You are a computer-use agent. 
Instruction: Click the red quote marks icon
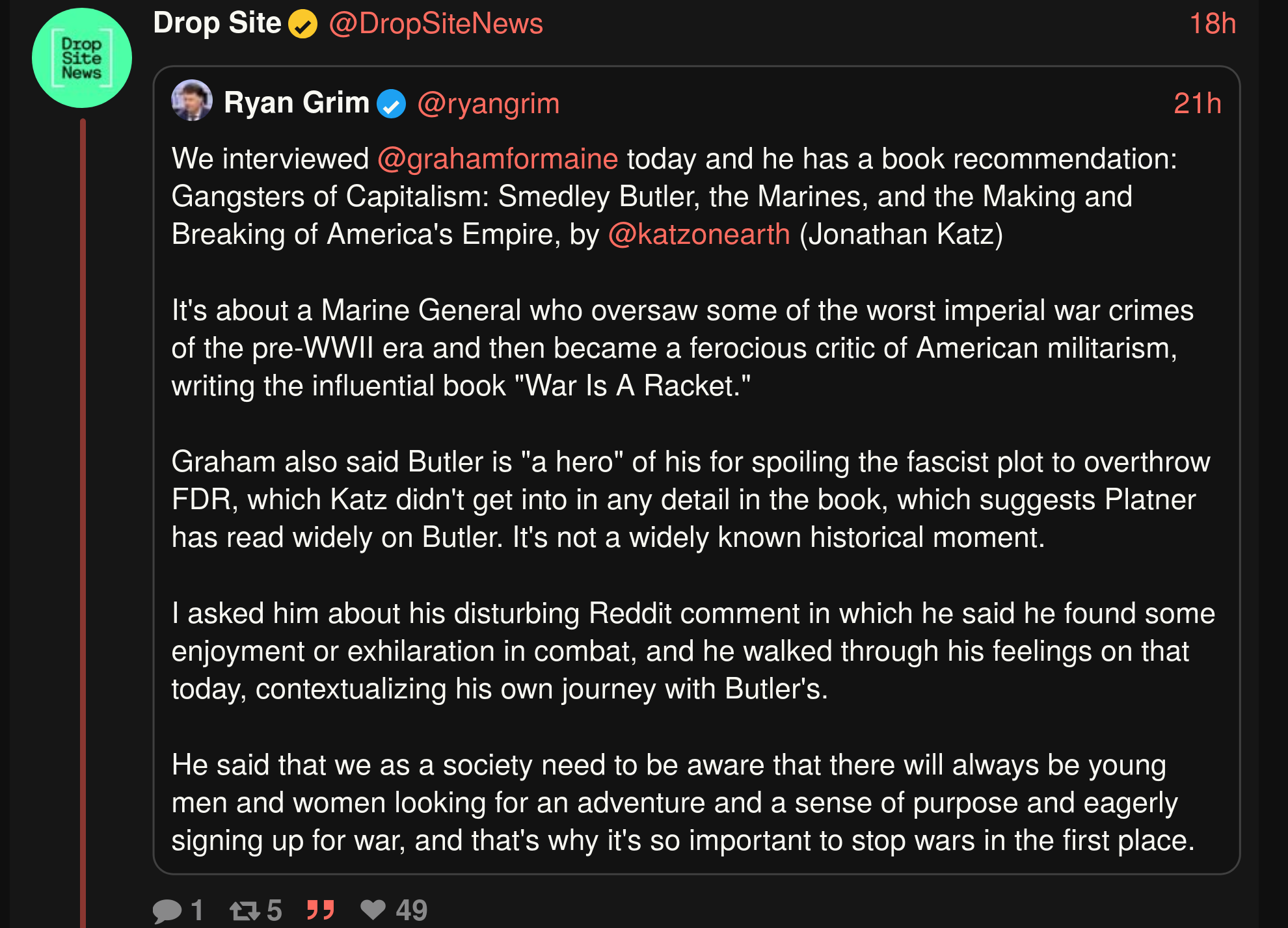(x=321, y=909)
